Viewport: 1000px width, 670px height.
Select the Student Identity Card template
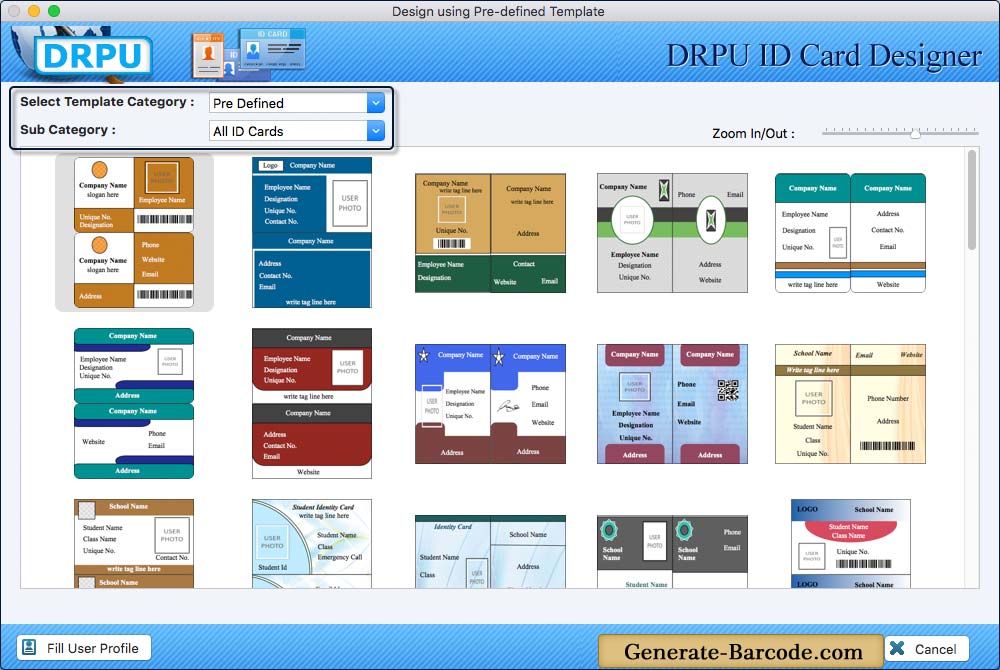pos(311,543)
